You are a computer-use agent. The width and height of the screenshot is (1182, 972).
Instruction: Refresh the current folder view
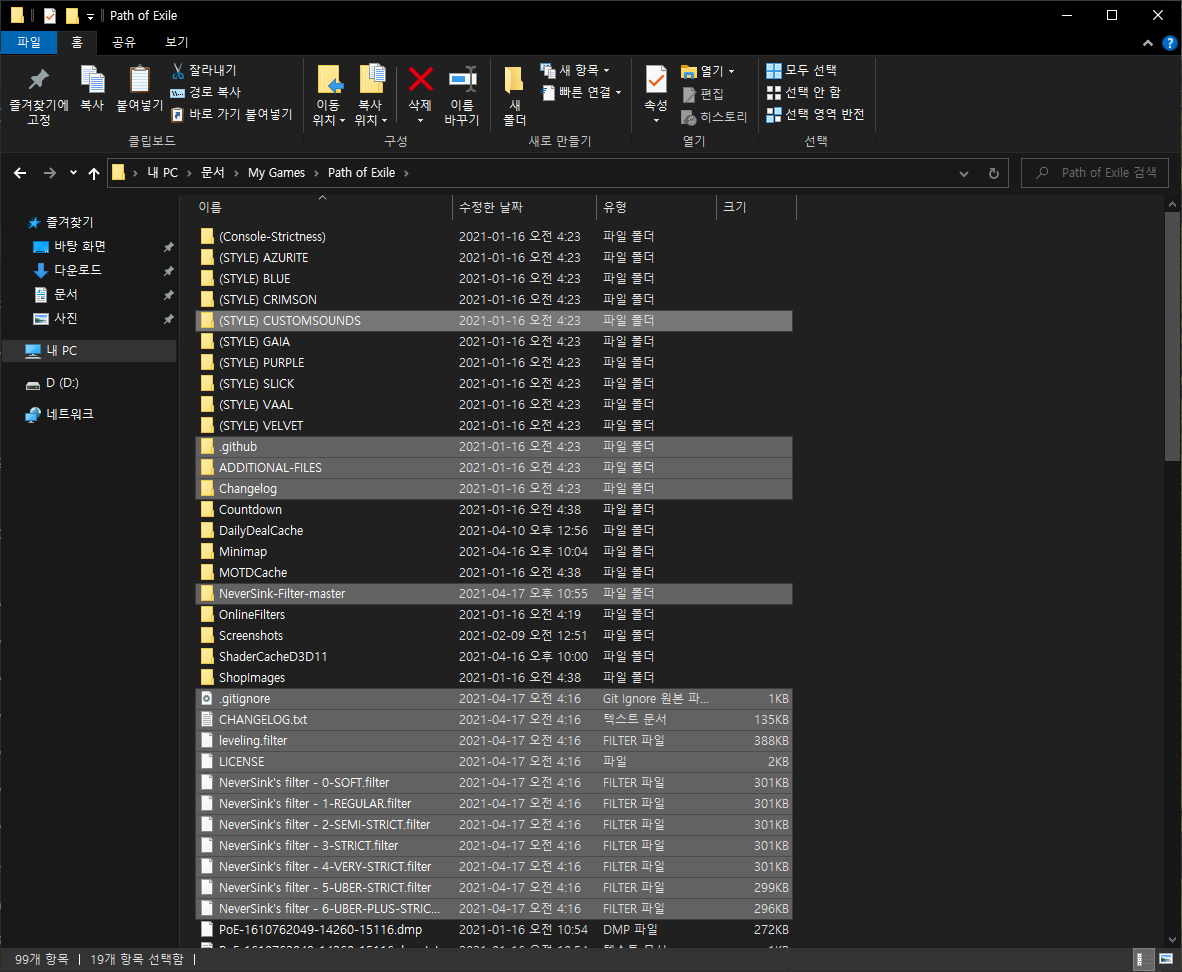994,173
